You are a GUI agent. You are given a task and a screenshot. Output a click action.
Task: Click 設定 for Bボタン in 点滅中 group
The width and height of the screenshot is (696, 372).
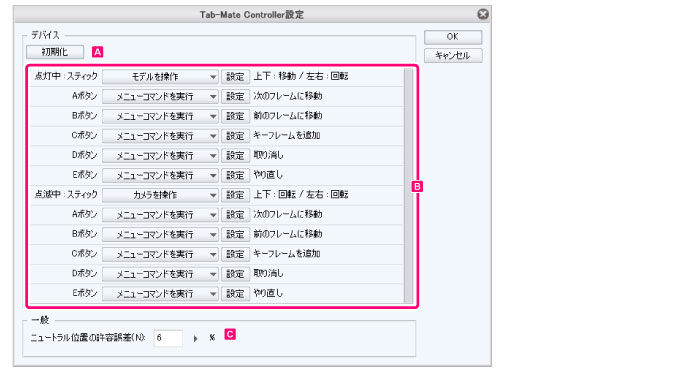point(235,234)
